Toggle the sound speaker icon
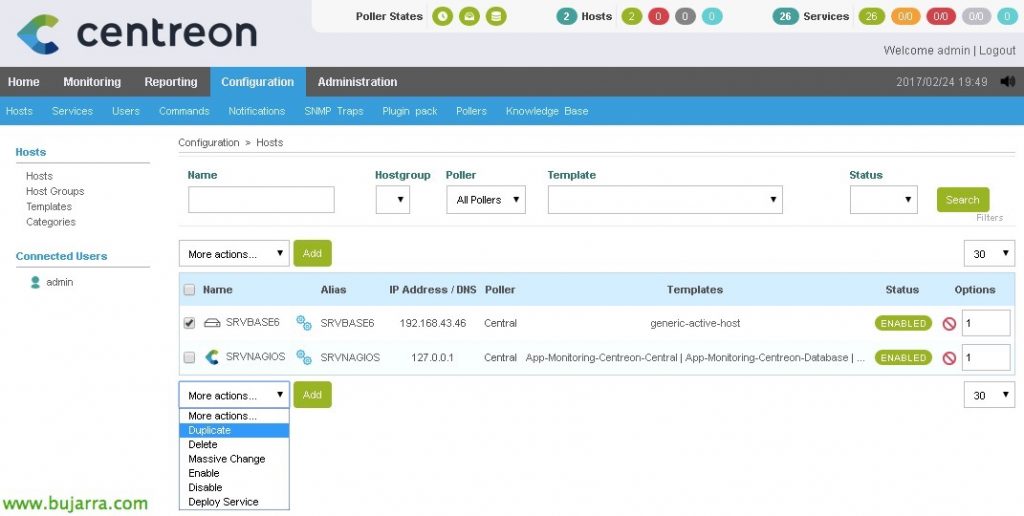 [1008, 82]
